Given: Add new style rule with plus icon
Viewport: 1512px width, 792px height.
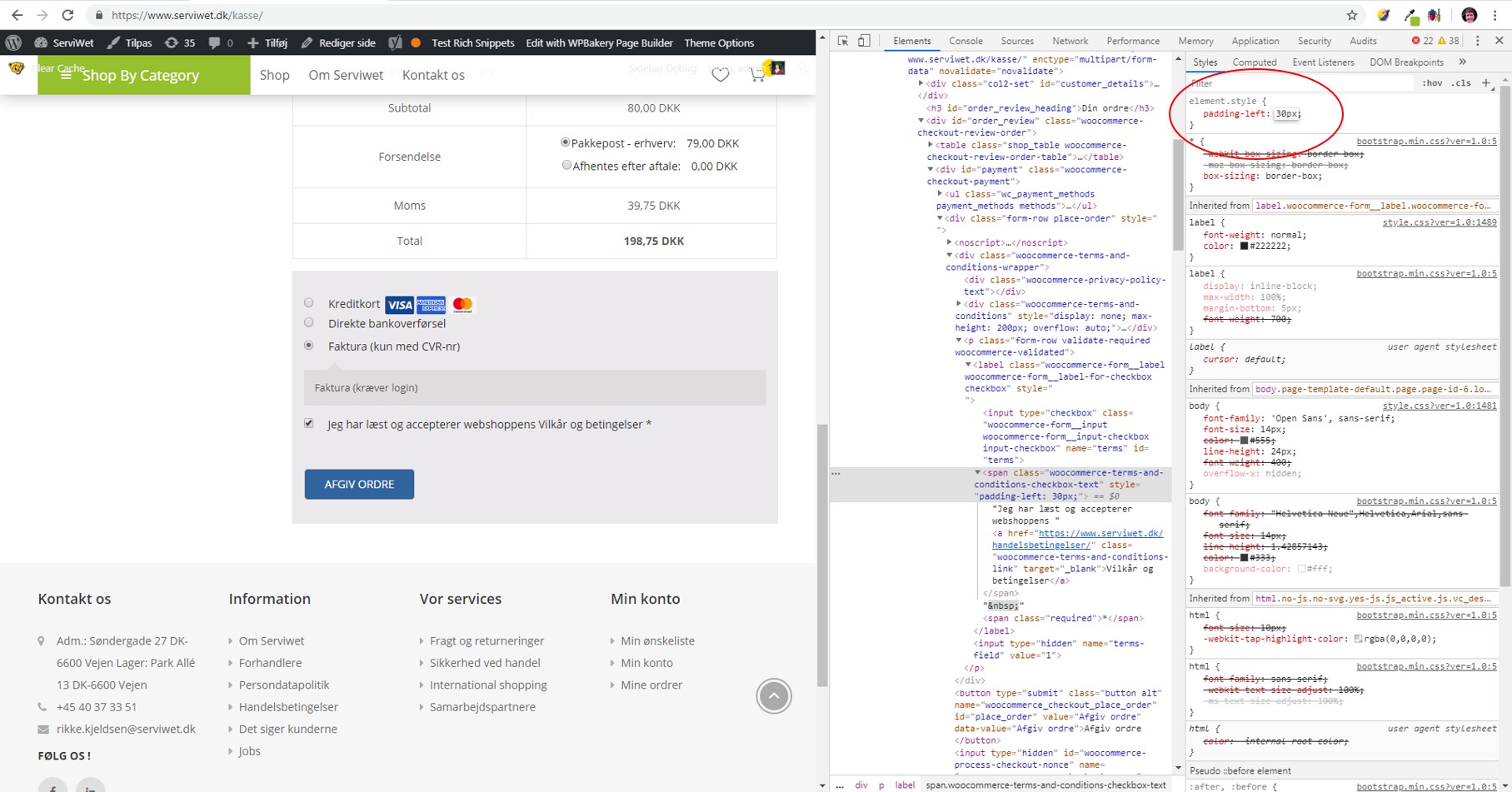Looking at the screenshot, I should tap(1486, 82).
